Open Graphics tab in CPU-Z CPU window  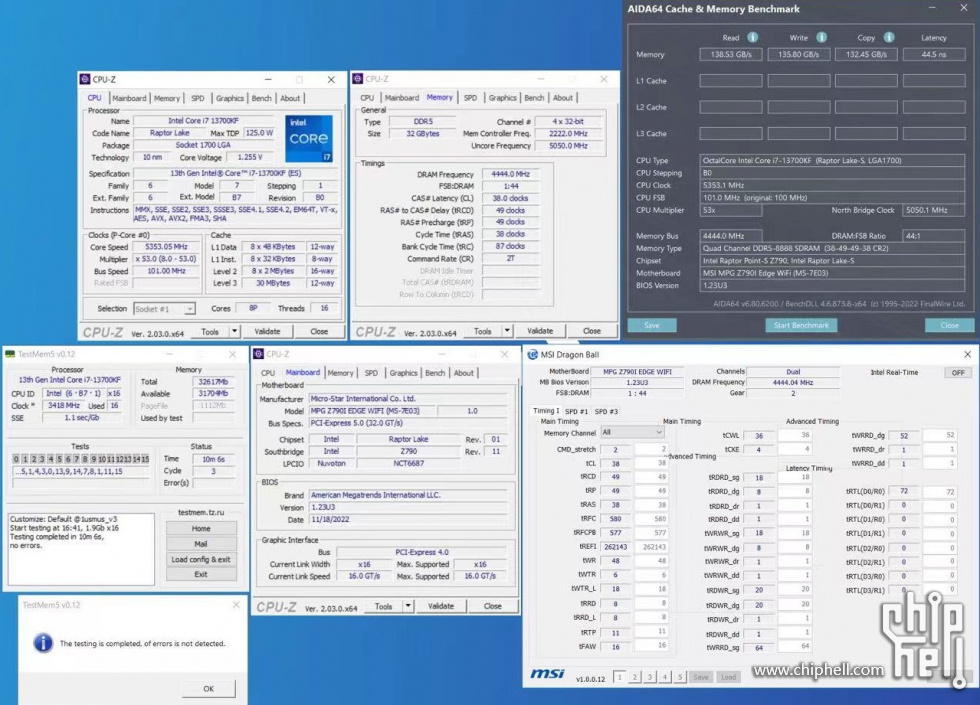click(230, 98)
